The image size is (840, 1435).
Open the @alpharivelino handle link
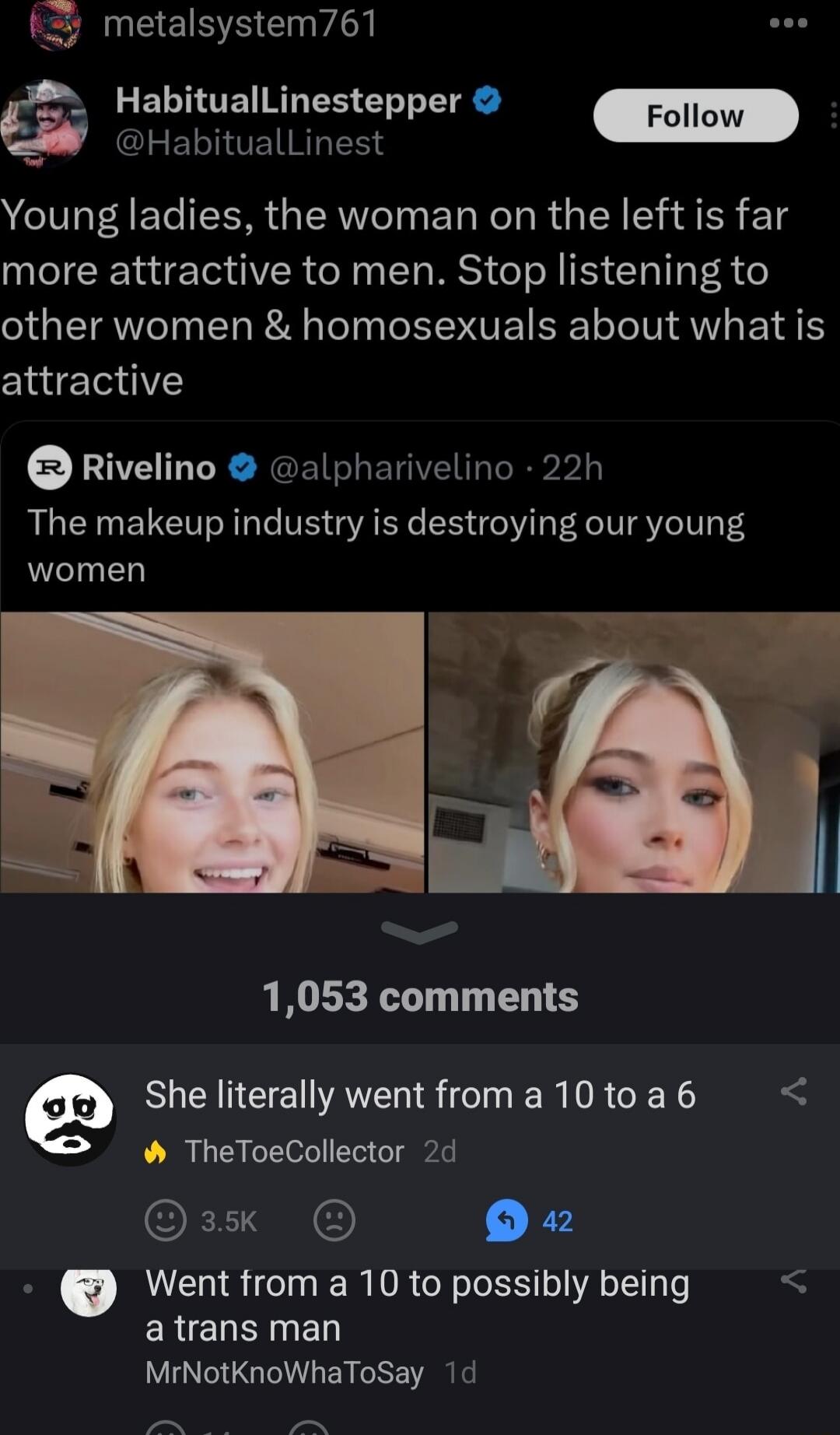392,468
